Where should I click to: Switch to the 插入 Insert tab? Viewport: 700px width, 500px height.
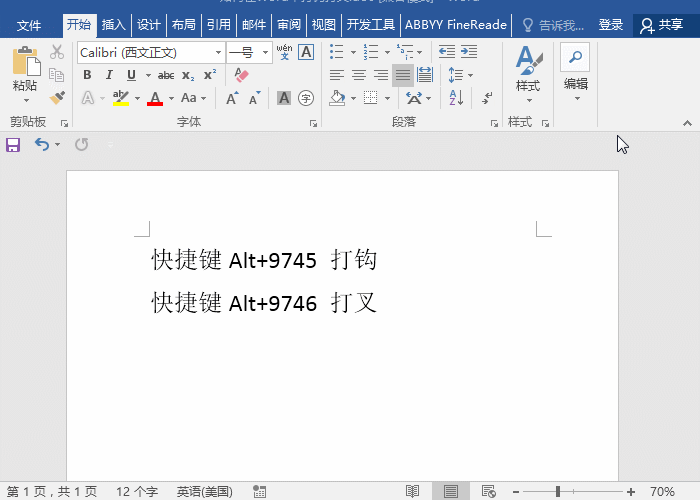click(113, 25)
